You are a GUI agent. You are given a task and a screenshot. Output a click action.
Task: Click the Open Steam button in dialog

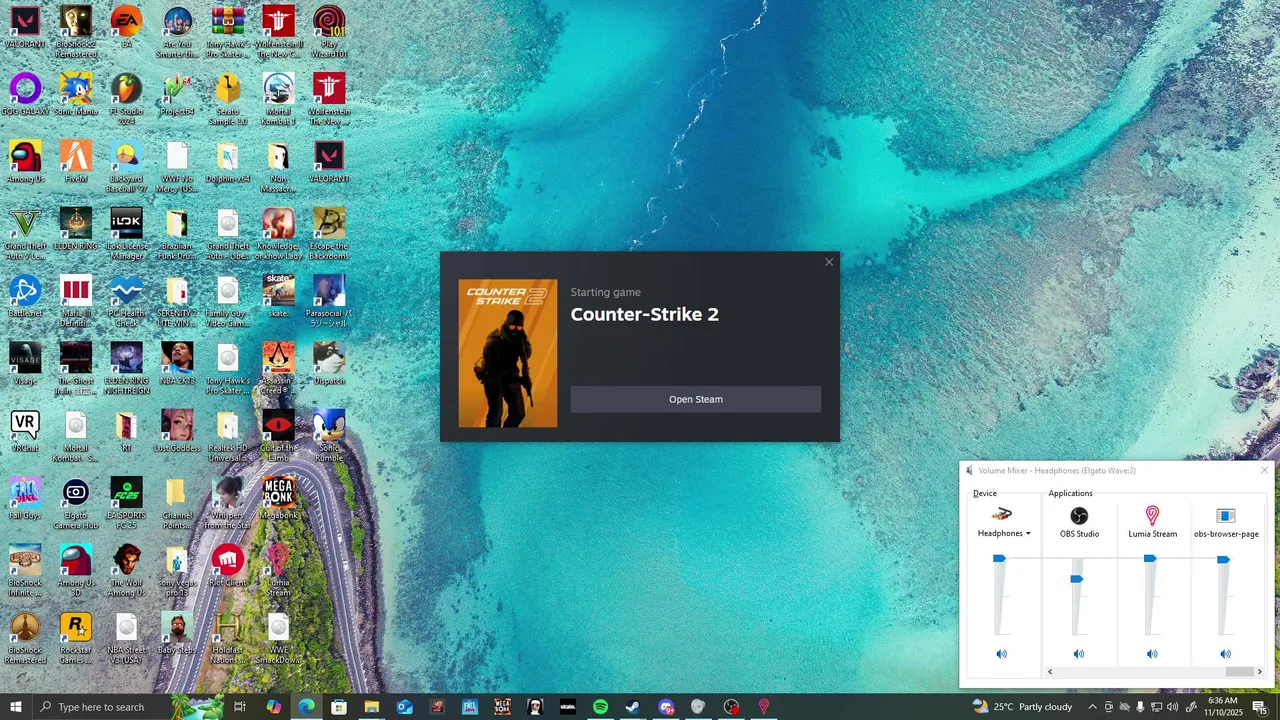pos(695,399)
